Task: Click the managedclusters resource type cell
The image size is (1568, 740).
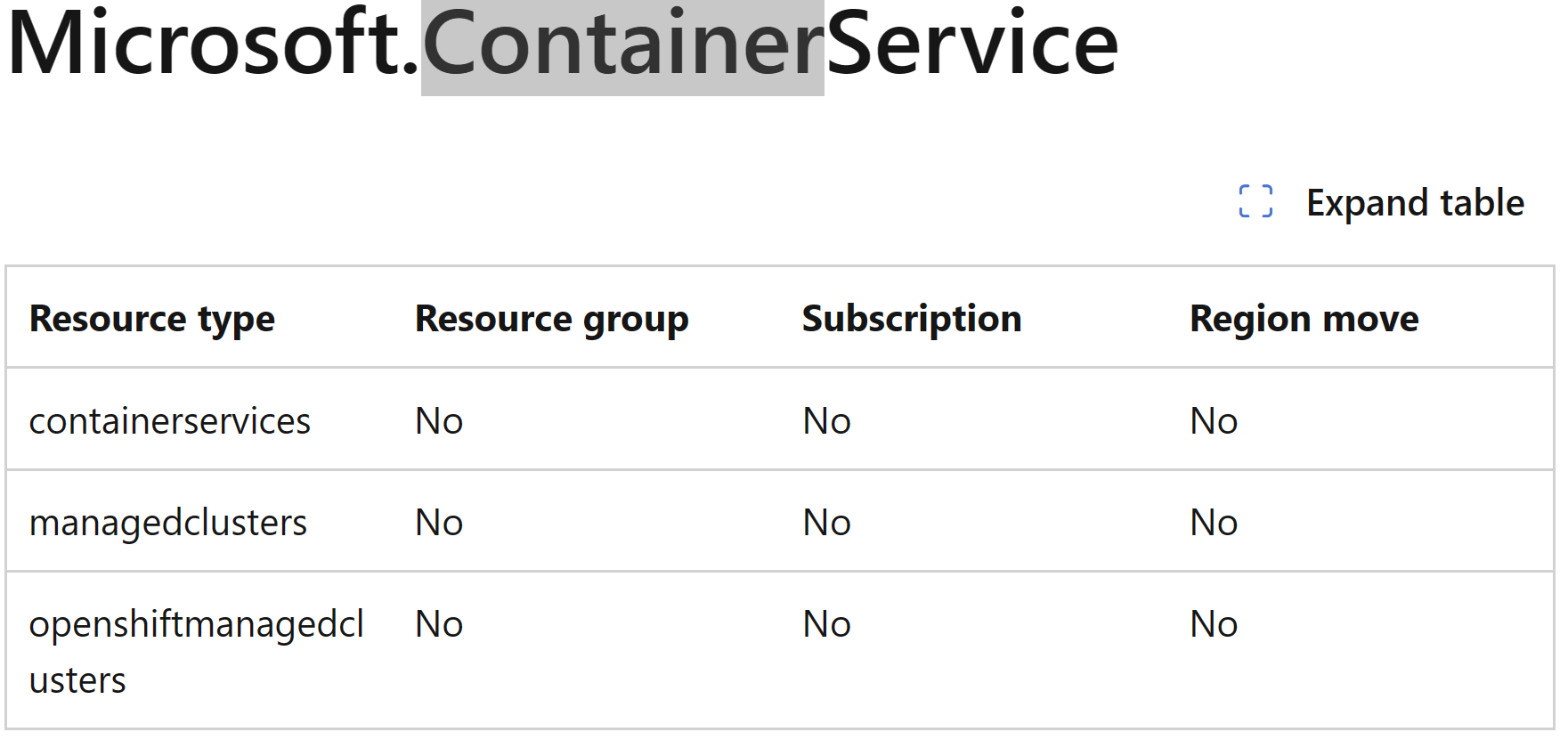Action: pos(168,523)
